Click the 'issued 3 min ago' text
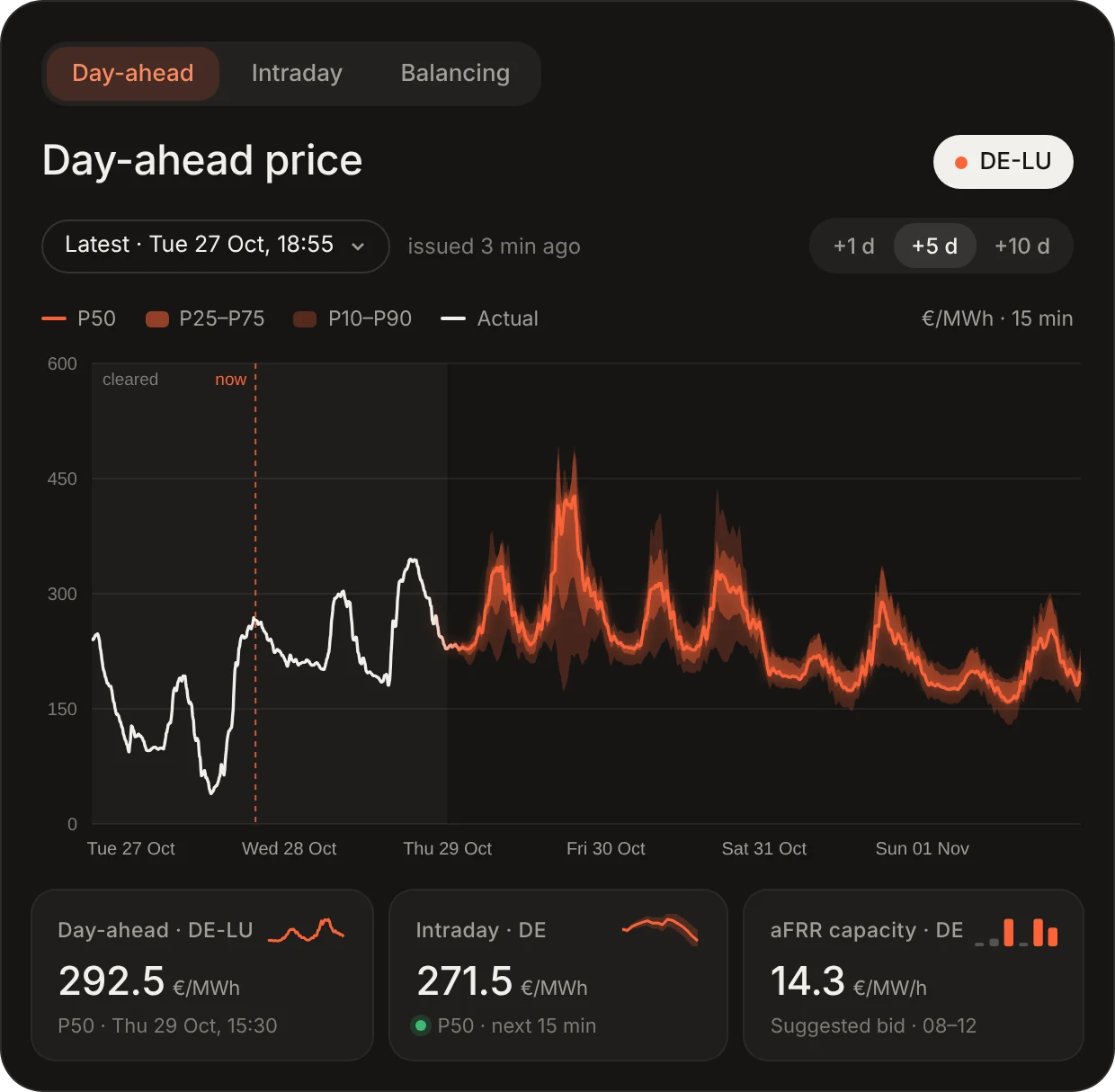This screenshot has height=1092, width=1115. click(494, 246)
